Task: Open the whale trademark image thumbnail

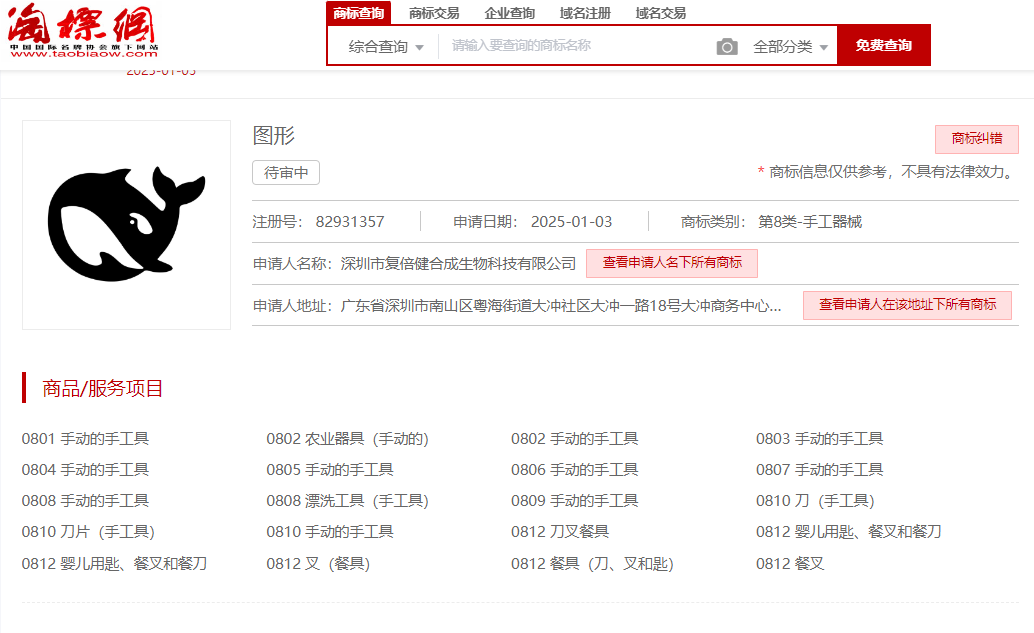Action: [x=126, y=225]
